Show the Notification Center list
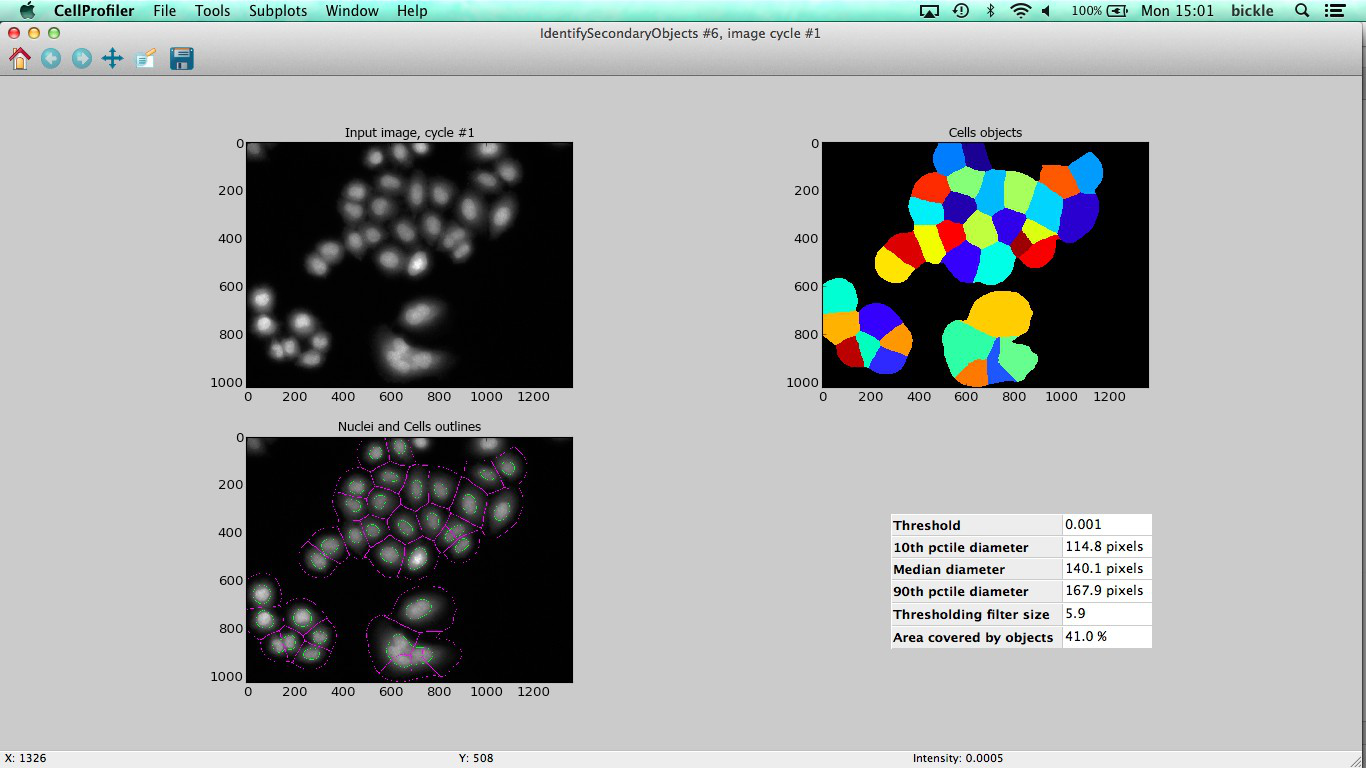This screenshot has width=1366, height=768. click(x=1334, y=11)
